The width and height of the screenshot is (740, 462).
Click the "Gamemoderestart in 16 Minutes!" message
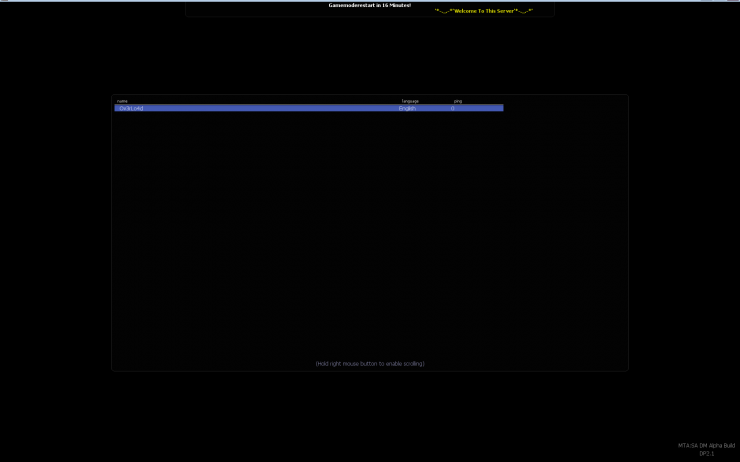(x=369, y=5)
